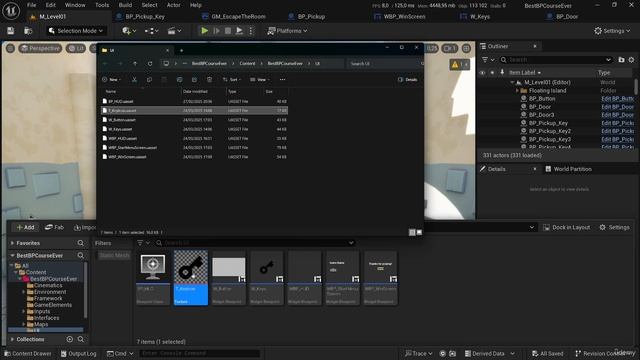Open the File menu
Image resolution: width=640 pixels, height=360 pixels.
coord(31,5)
